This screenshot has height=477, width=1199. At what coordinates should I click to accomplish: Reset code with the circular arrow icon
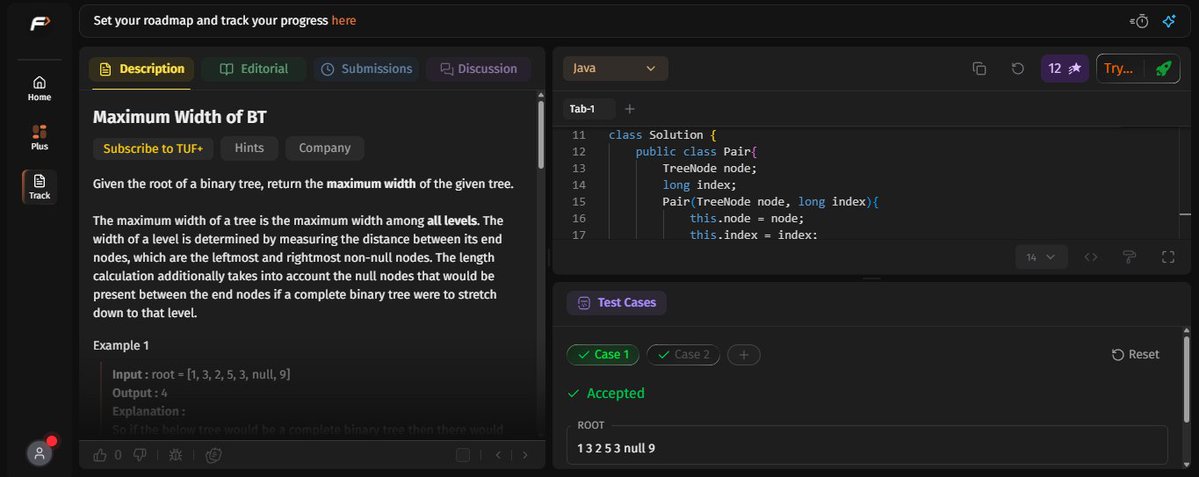[1017, 68]
